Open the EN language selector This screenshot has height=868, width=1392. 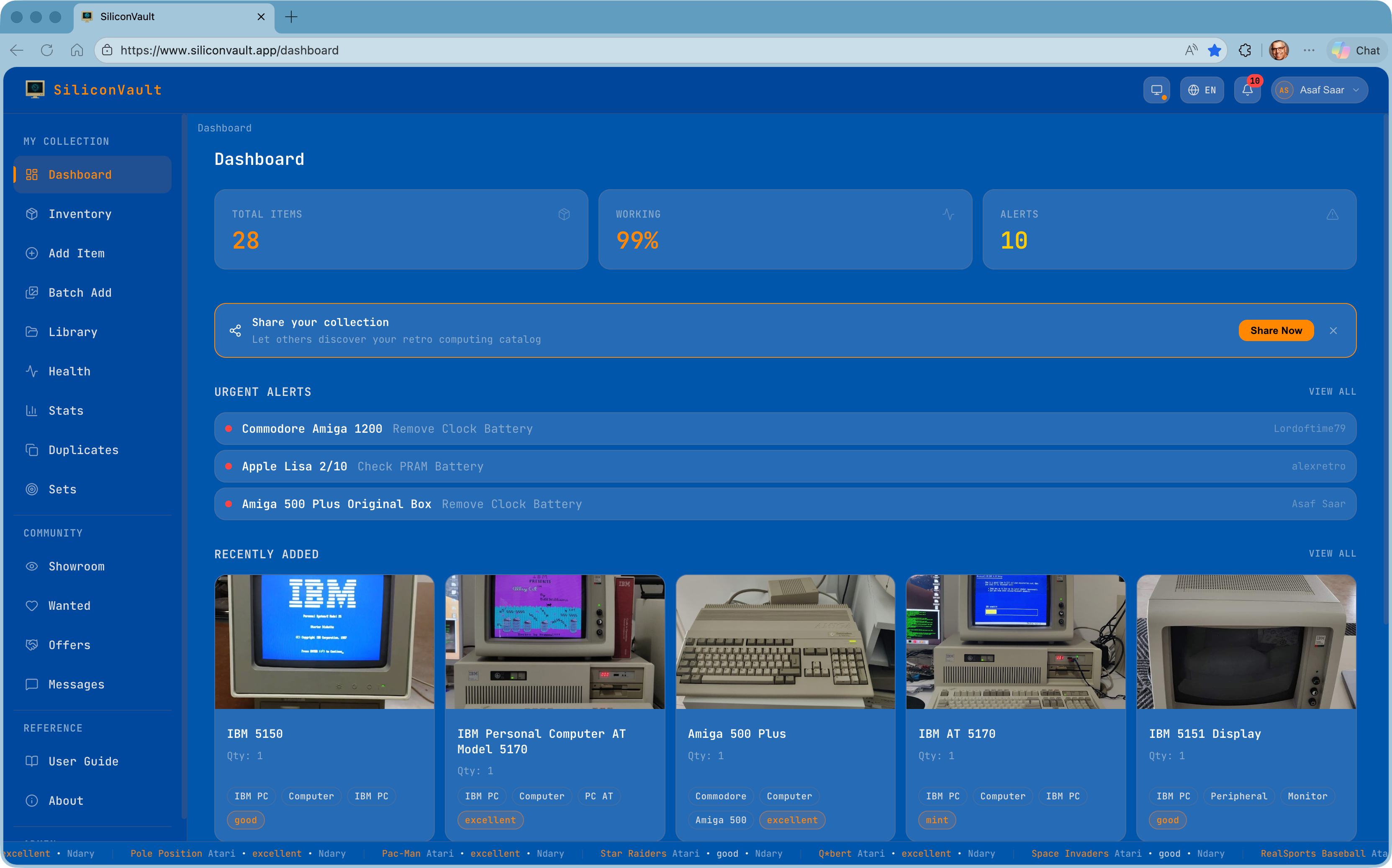[x=1202, y=90]
